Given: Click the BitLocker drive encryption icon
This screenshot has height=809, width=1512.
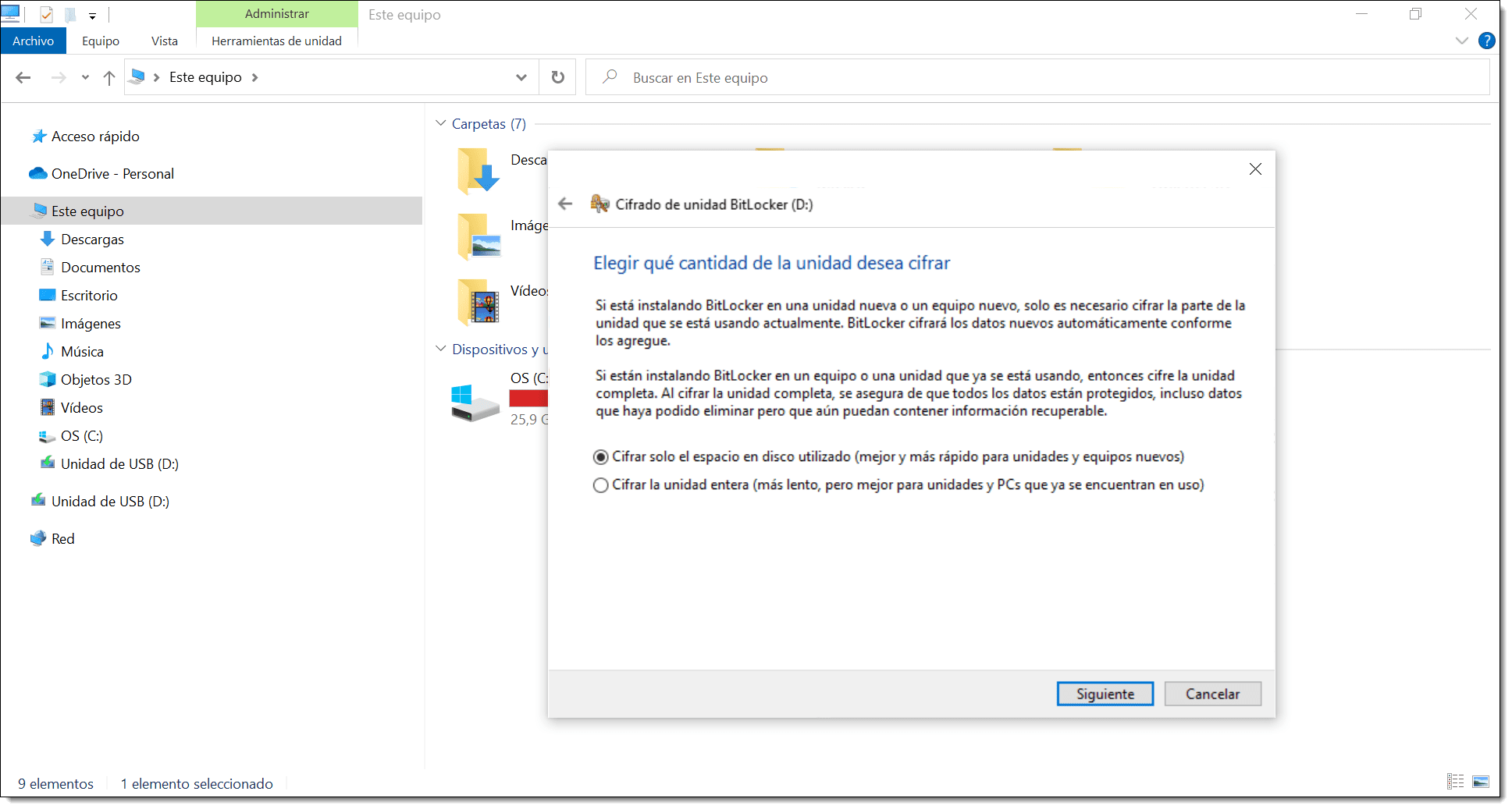Looking at the screenshot, I should click(x=599, y=204).
